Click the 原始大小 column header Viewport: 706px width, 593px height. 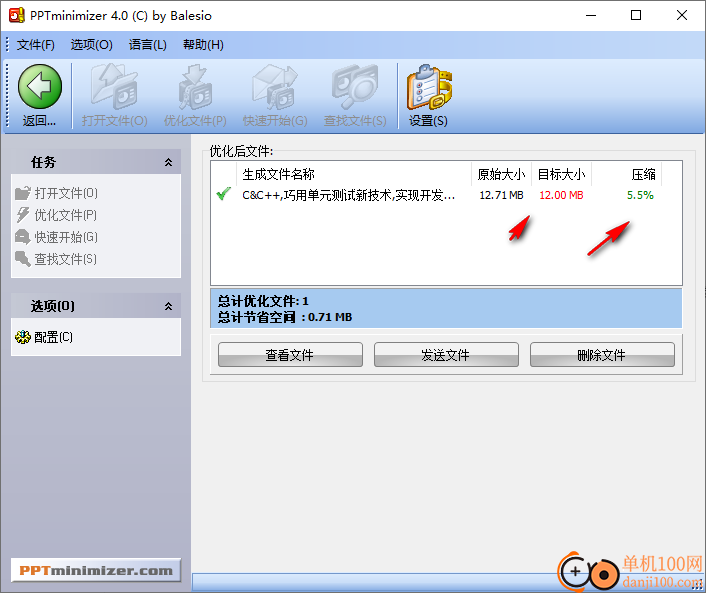[502, 174]
